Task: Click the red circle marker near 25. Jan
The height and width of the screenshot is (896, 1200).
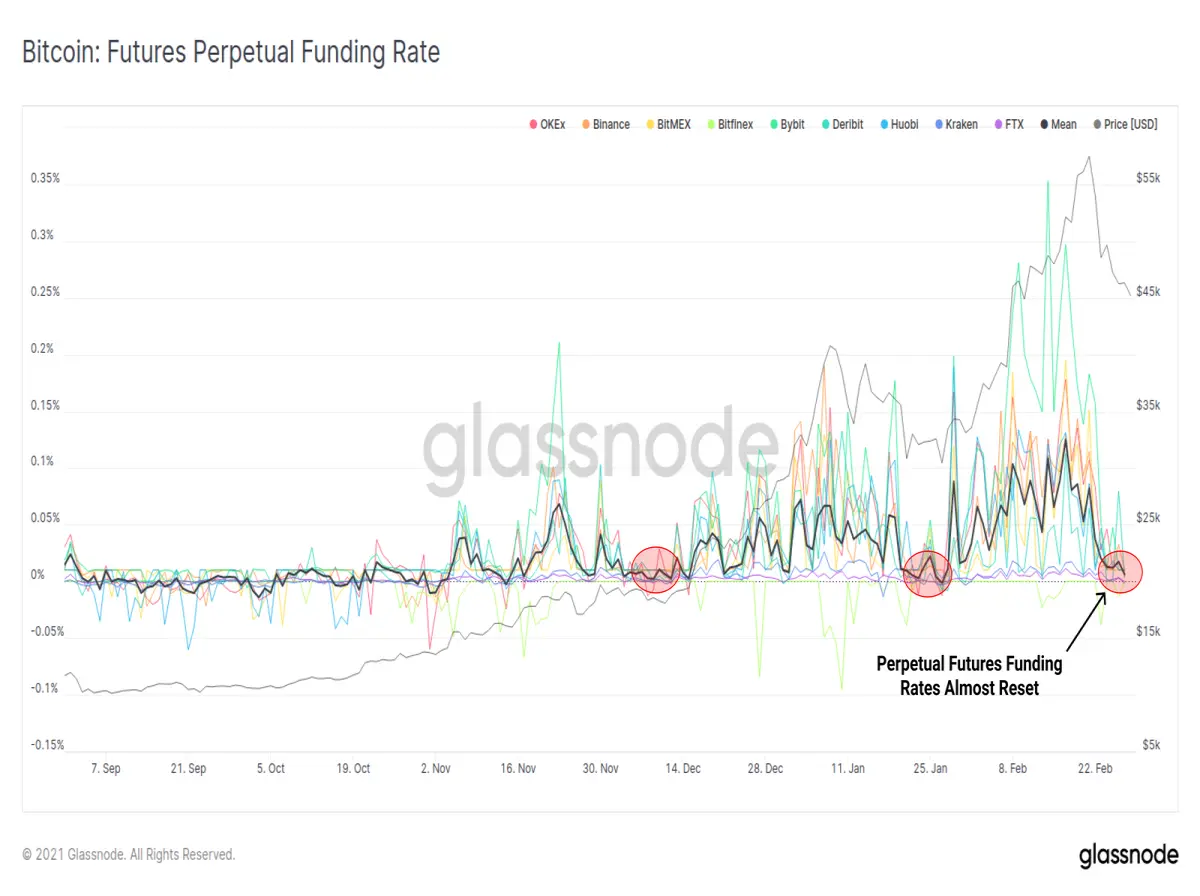Action: coord(927,574)
